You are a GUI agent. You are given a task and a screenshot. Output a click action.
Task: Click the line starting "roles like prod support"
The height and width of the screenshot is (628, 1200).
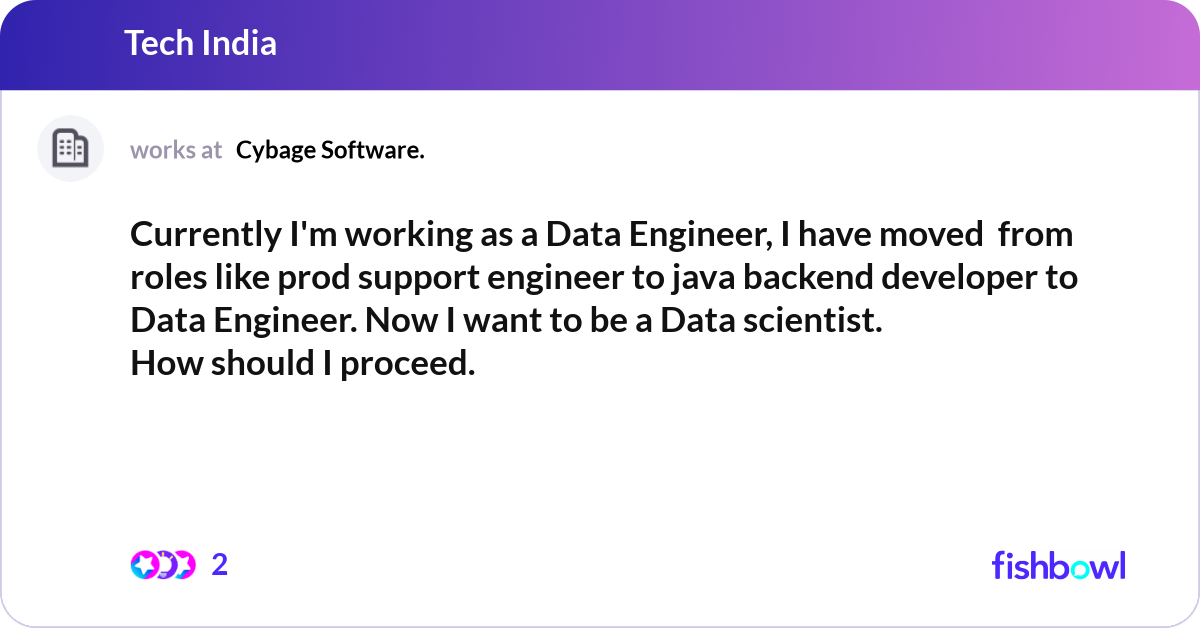604,278
